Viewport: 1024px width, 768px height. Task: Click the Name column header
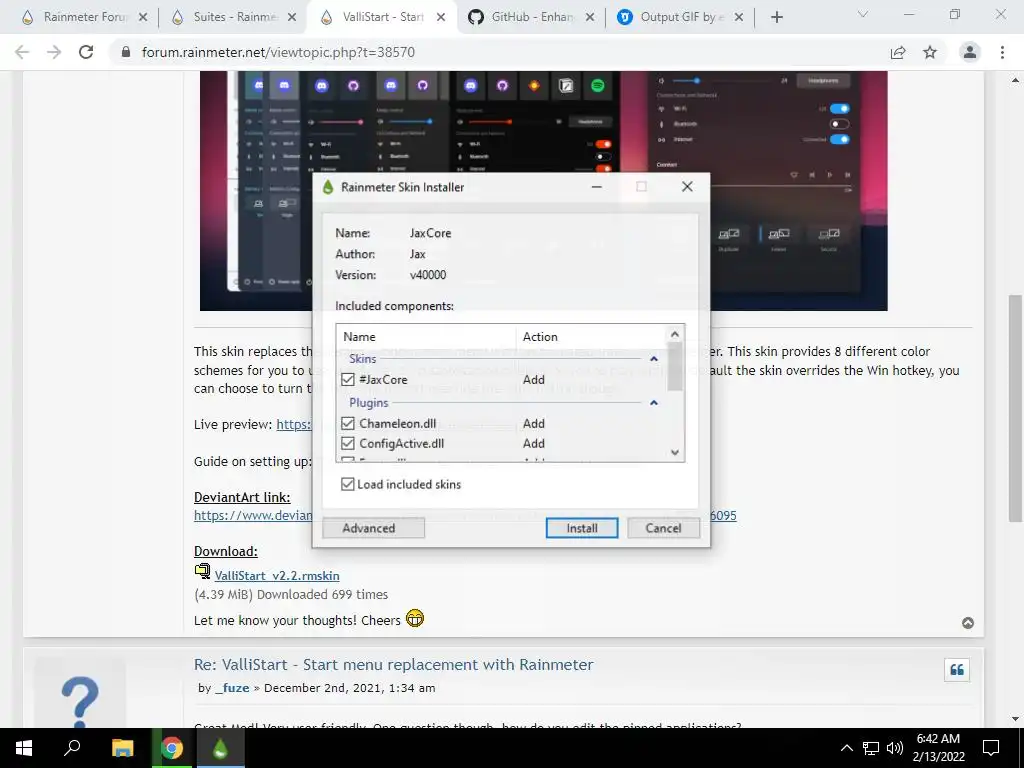click(x=426, y=336)
